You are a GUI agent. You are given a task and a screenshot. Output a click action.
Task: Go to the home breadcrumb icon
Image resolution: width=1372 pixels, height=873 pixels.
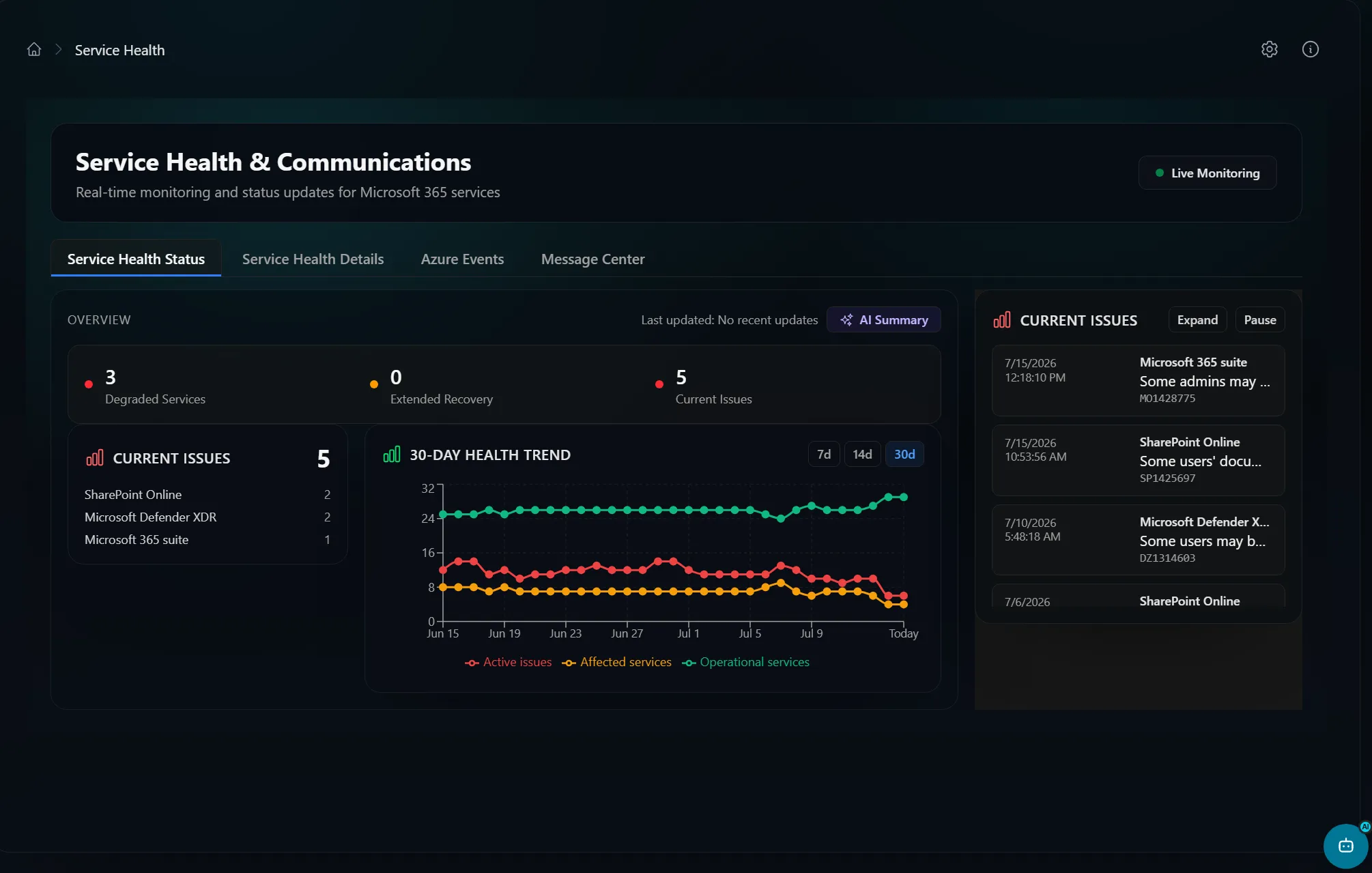click(x=34, y=50)
